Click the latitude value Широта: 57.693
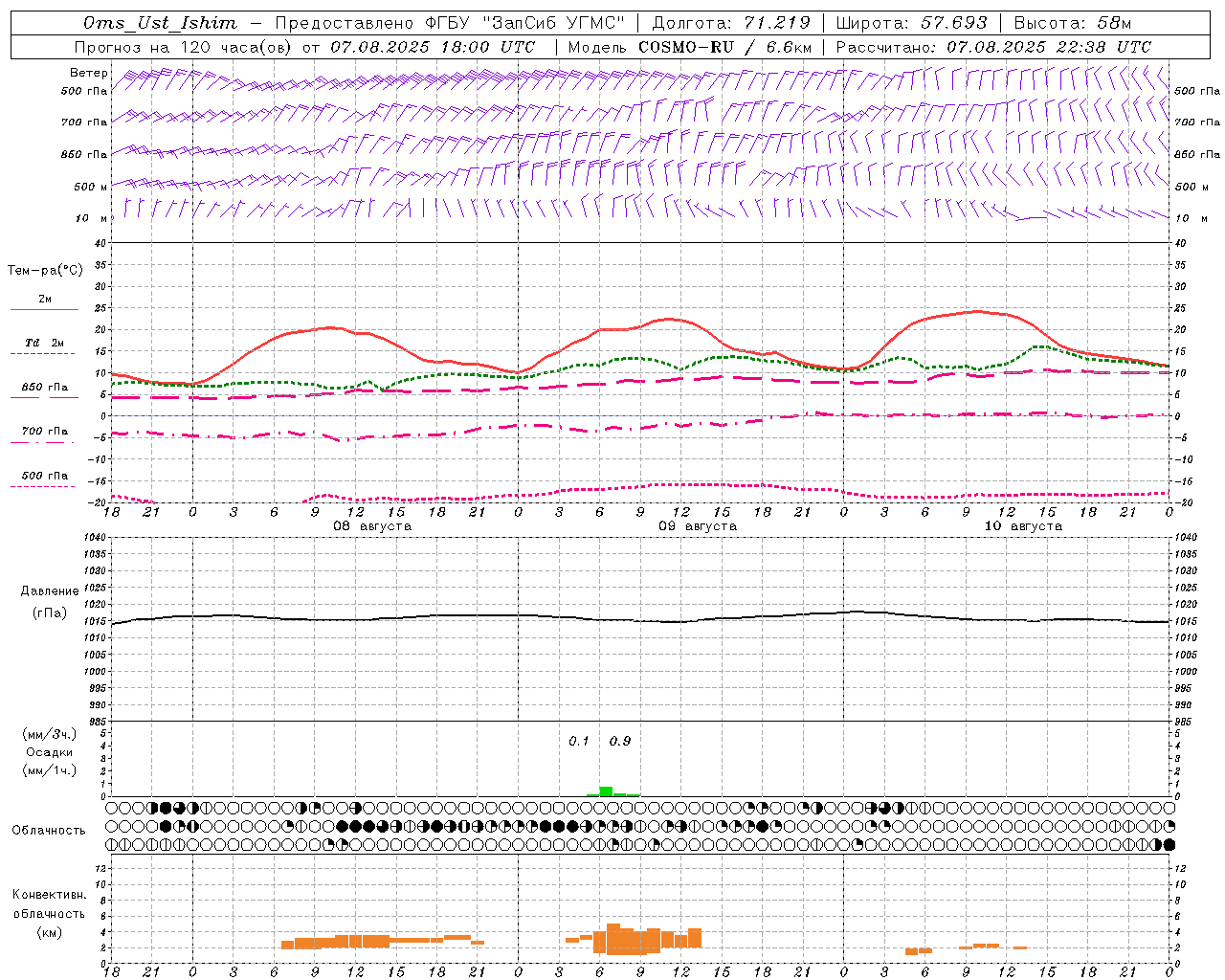Viewport: 1225px width, 980px height. (x=911, y=23)
